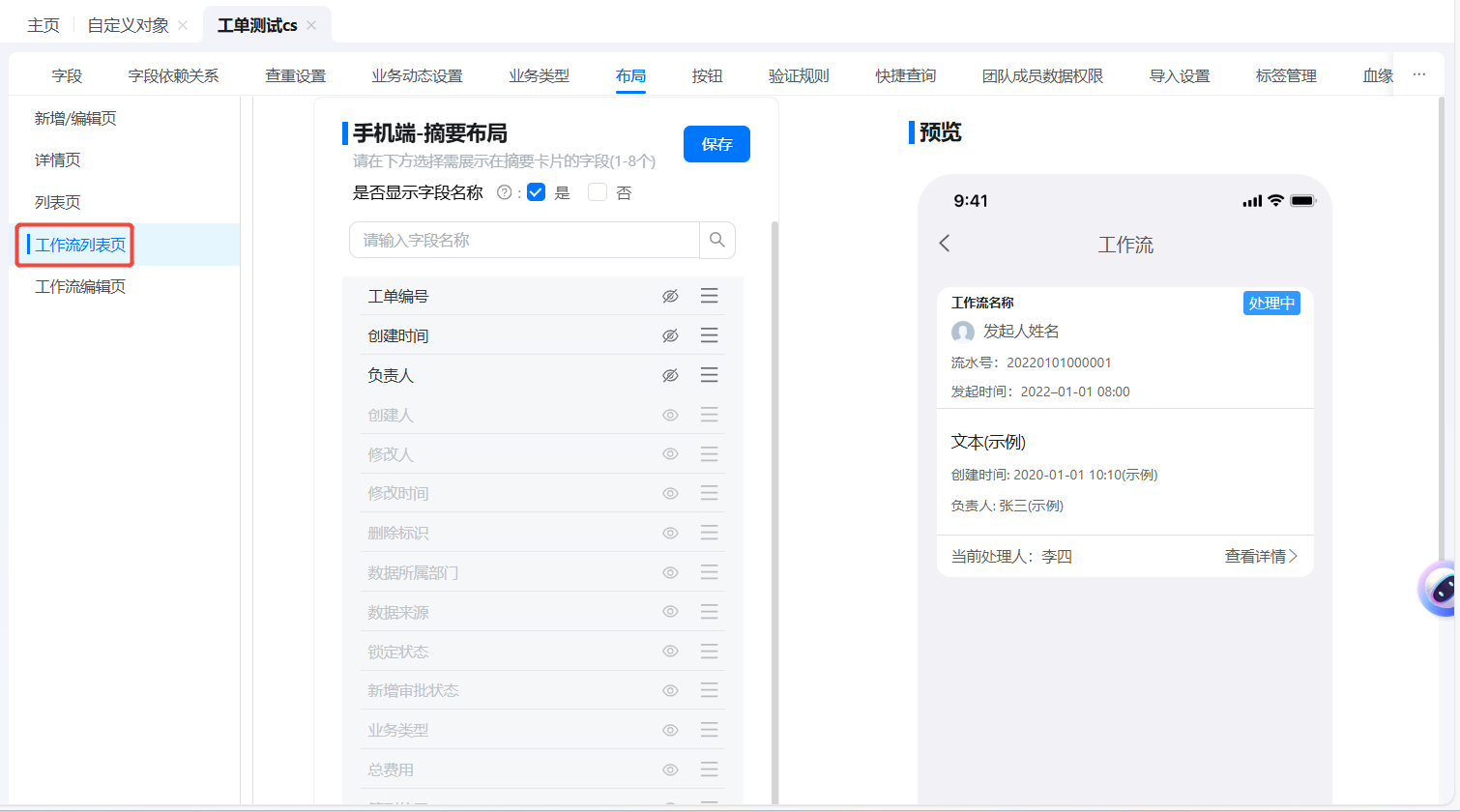Close the 工单测试cs tab
1460x812 pixels.
tap(311, 25)
